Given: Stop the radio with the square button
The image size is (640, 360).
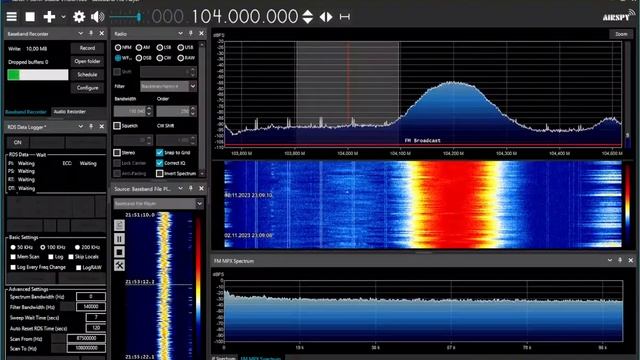Looking at the screenshot, I should click(30, 17).
